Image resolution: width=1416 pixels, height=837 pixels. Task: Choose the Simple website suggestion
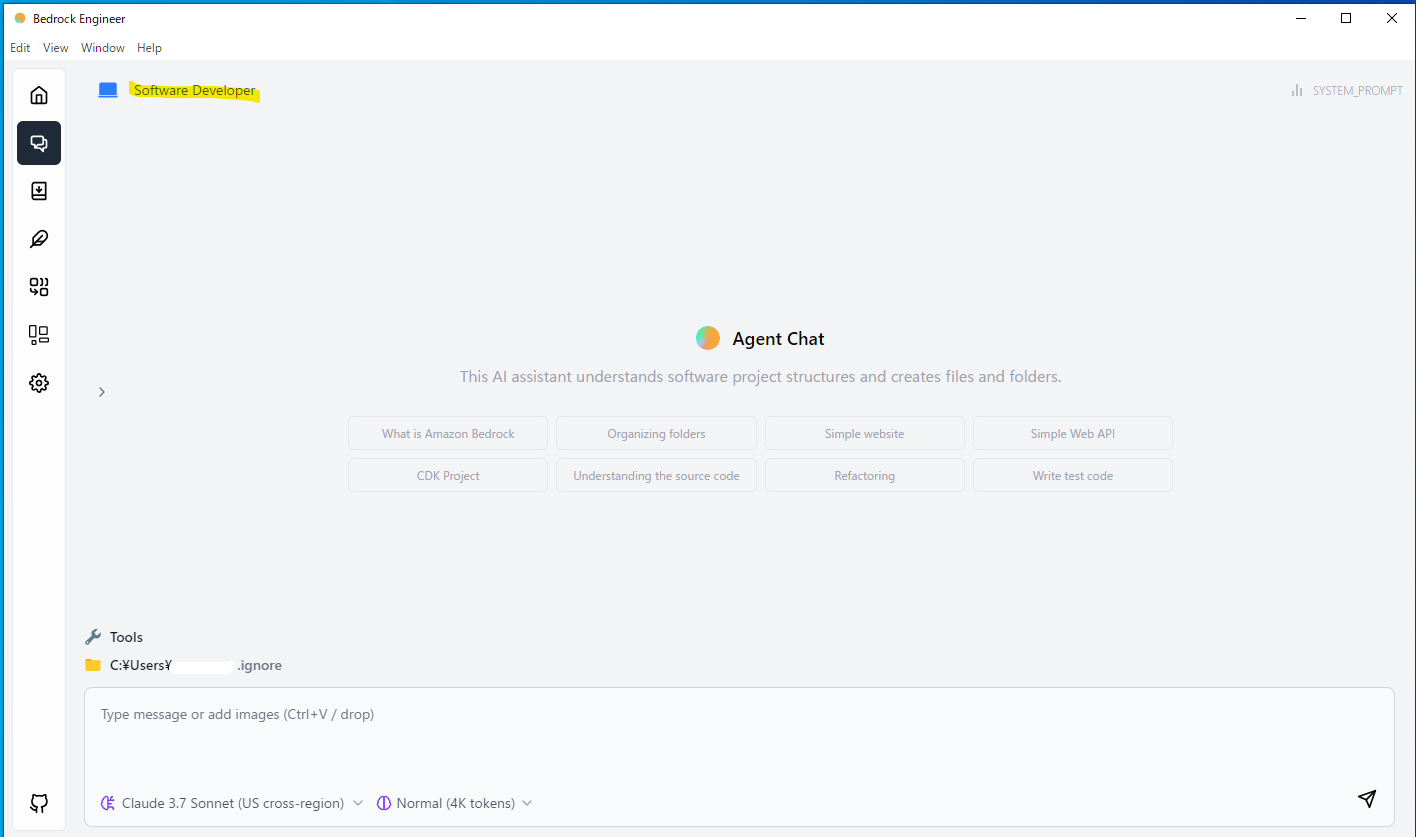pyautogui.click(x=865, y=433)
